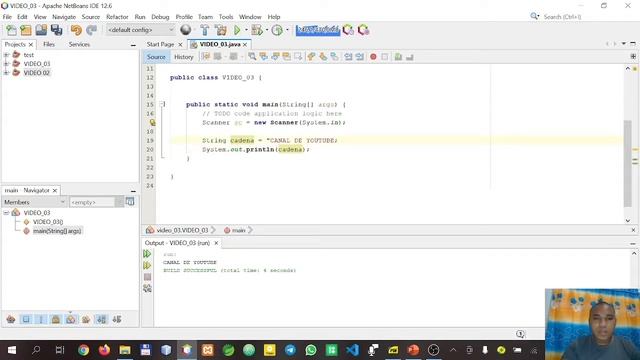Click the Navigator filter settings icon beside the empty field
Viewport: 640px width, 360px height.
click(x=130, y=202)
